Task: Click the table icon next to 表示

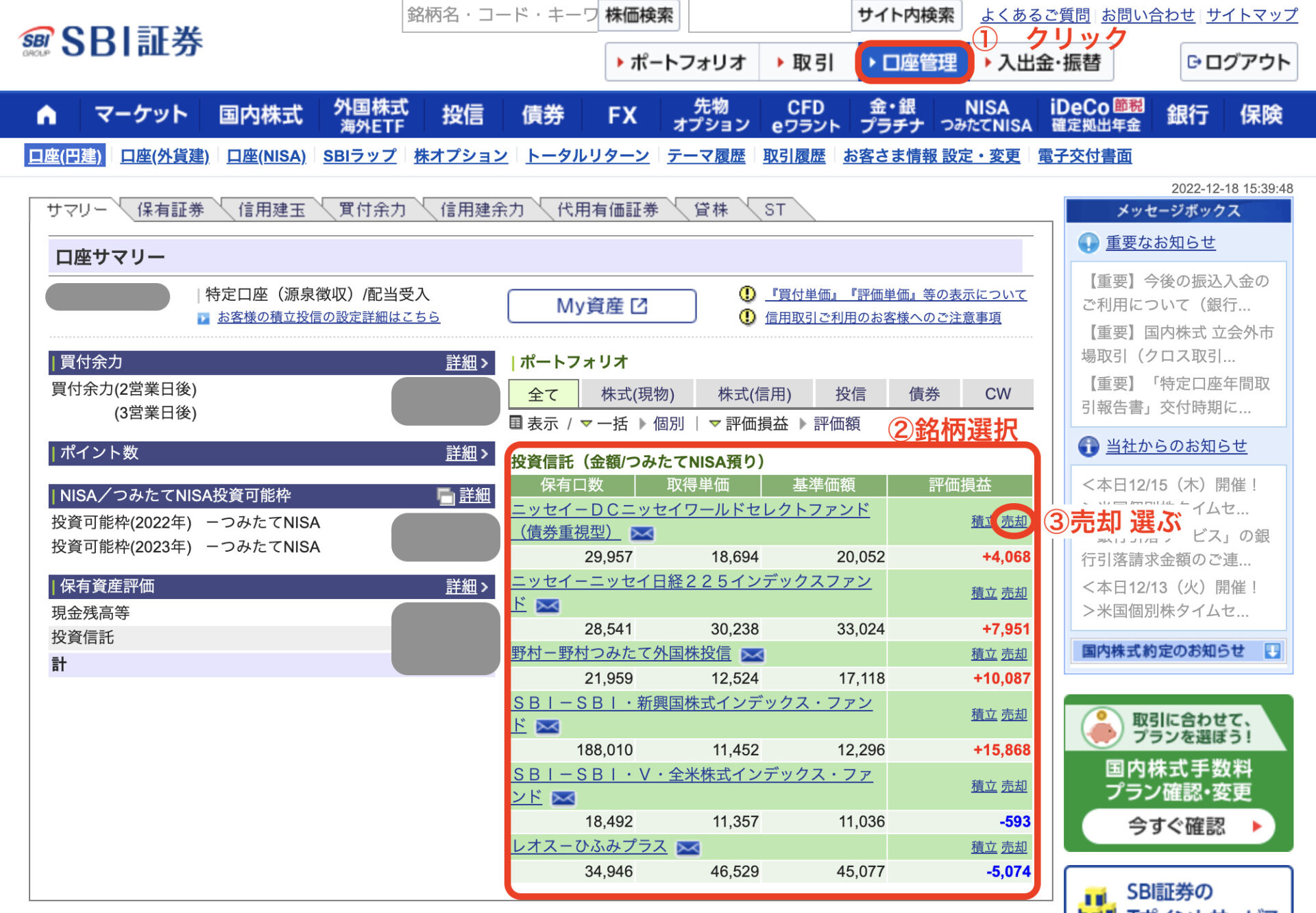Action: click(516, 423)
